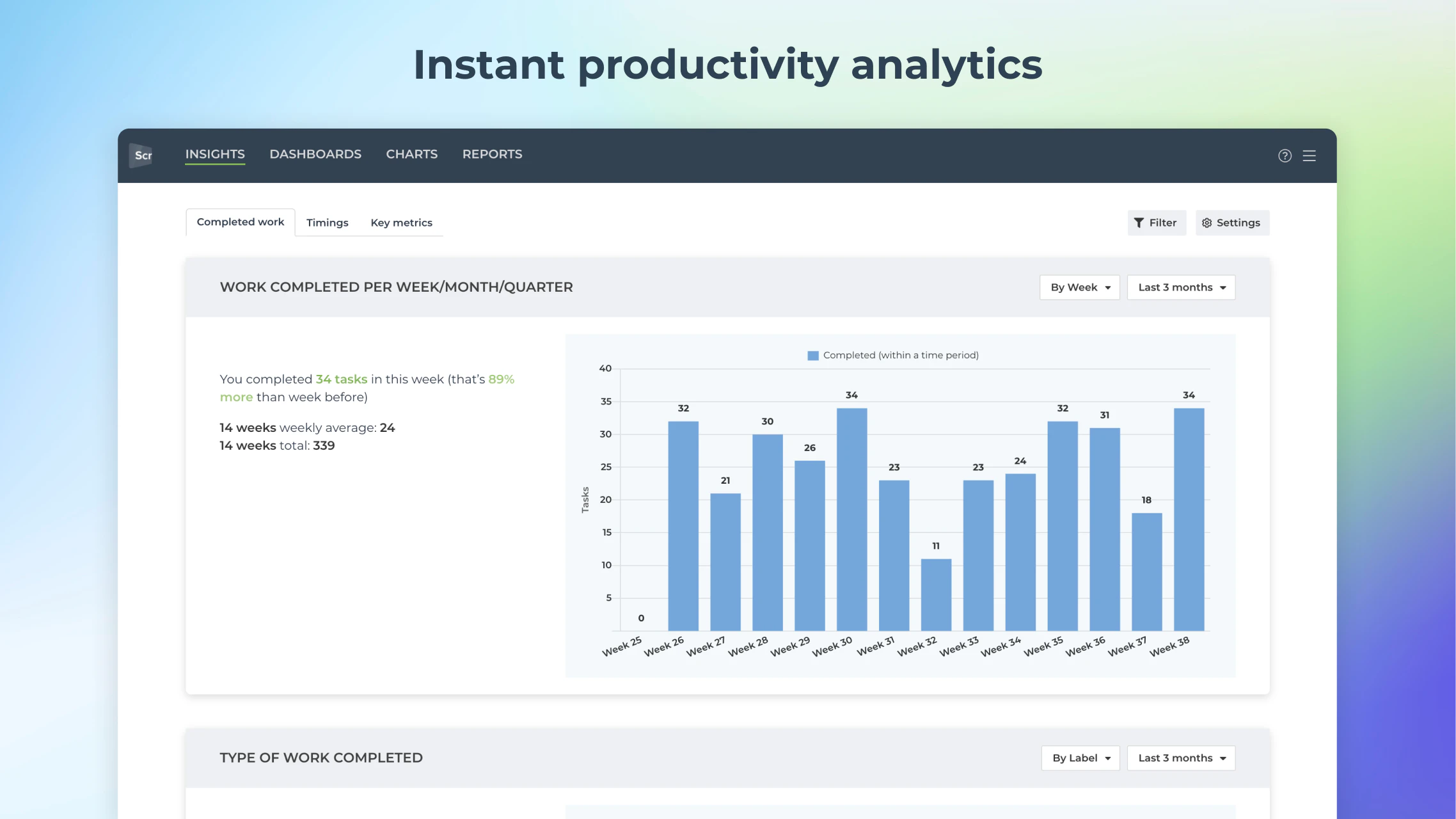Open the Charts navigation item
This screenshot has width=1456, height=819.
(x=411, y=154)
